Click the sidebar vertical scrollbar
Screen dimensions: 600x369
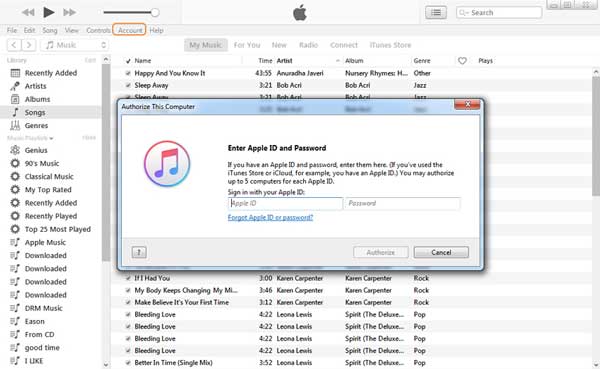[x=106, y=163]
